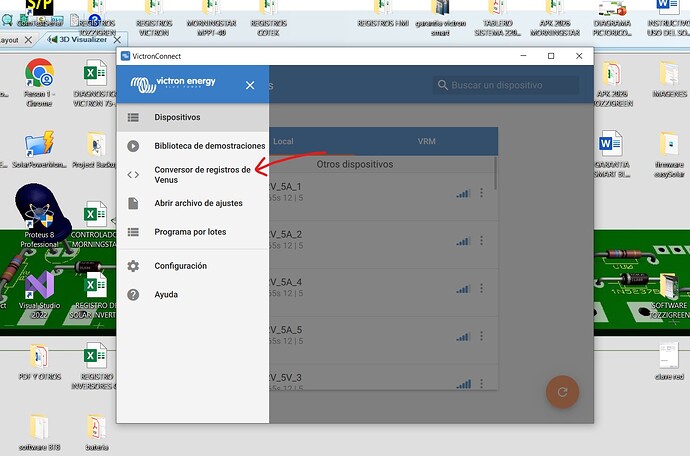Screen dimensions: 690x456
Task: Open the firmware easySolar desktop folder
Action: coord(669,154)
